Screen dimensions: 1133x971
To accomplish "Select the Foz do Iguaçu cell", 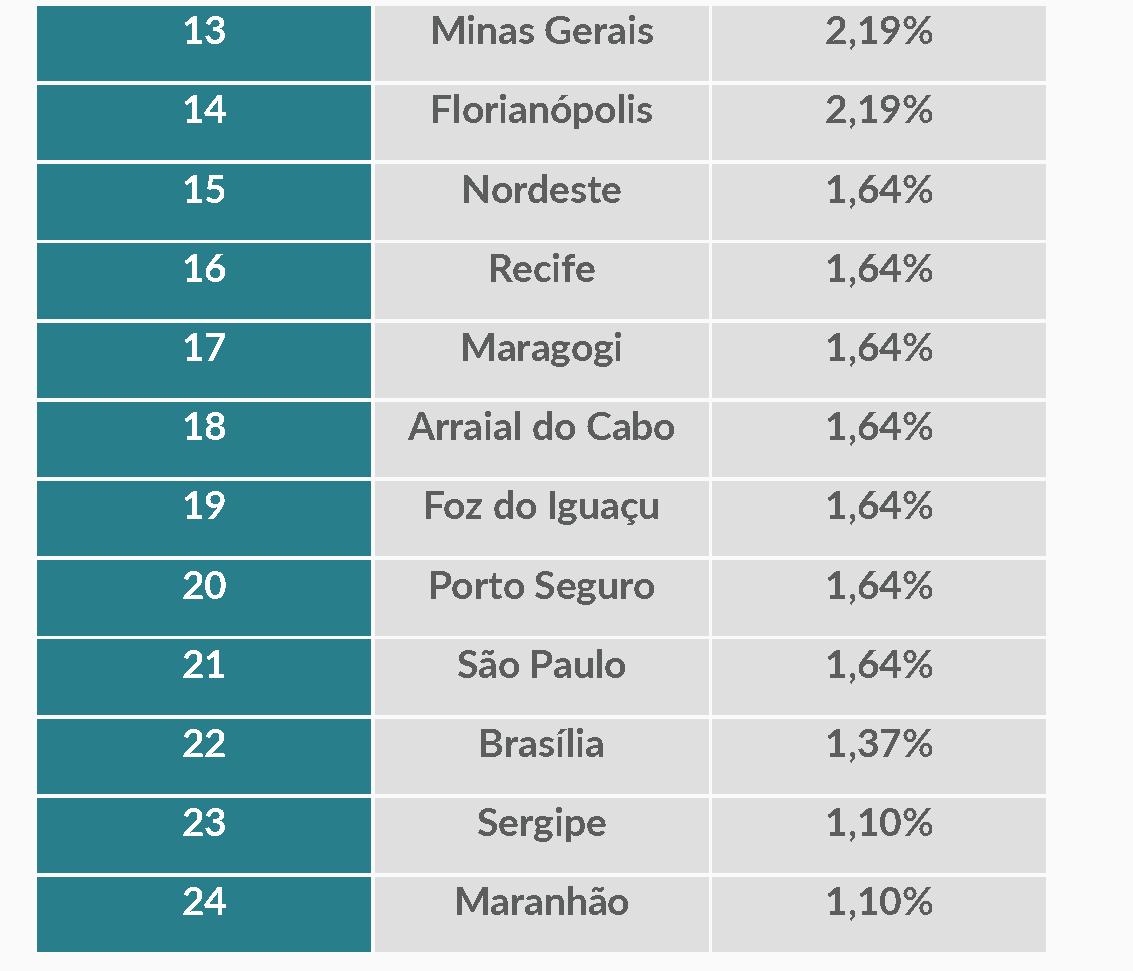I will 541,519.
